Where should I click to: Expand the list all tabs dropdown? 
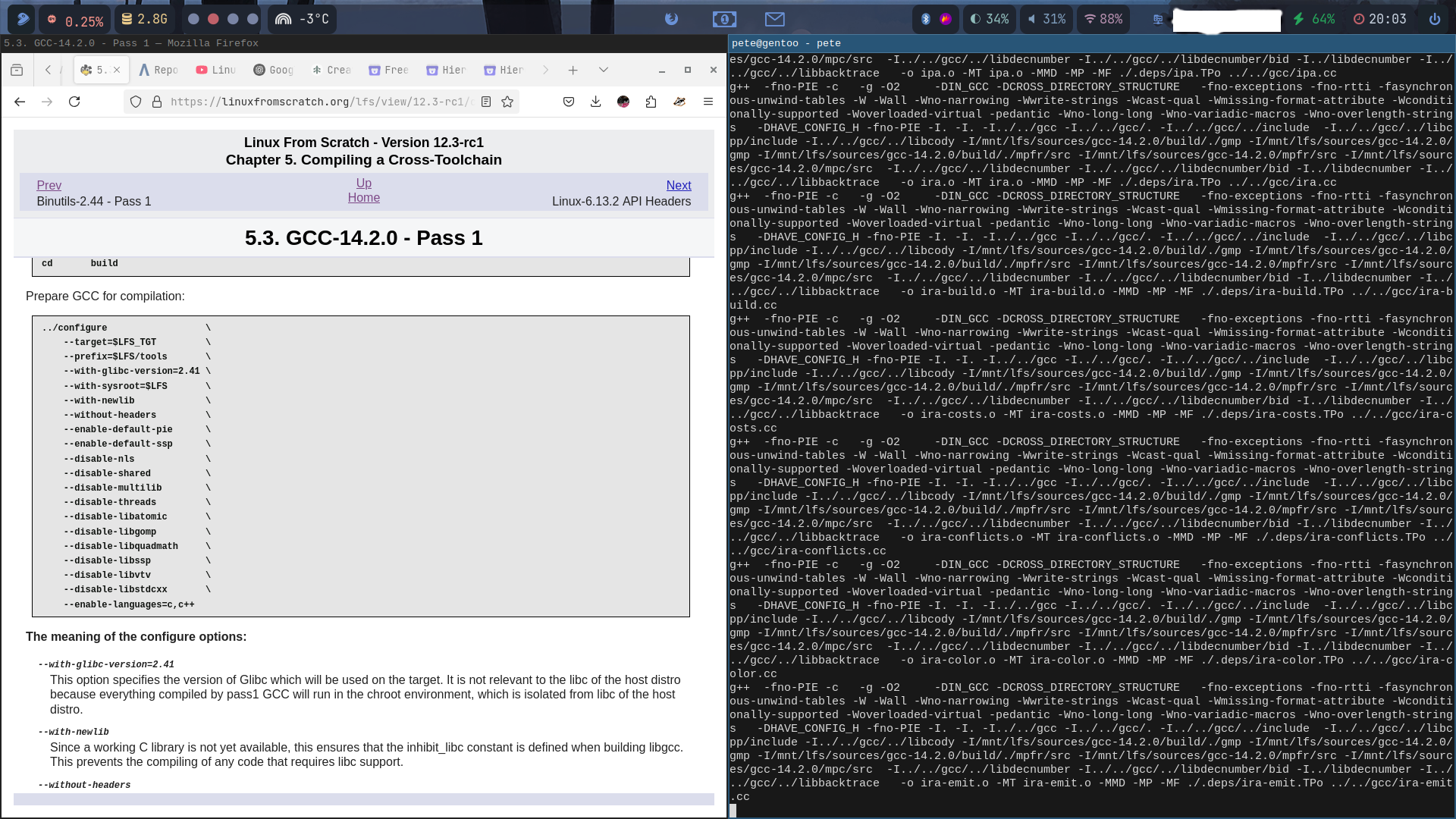tap(604, 70)
